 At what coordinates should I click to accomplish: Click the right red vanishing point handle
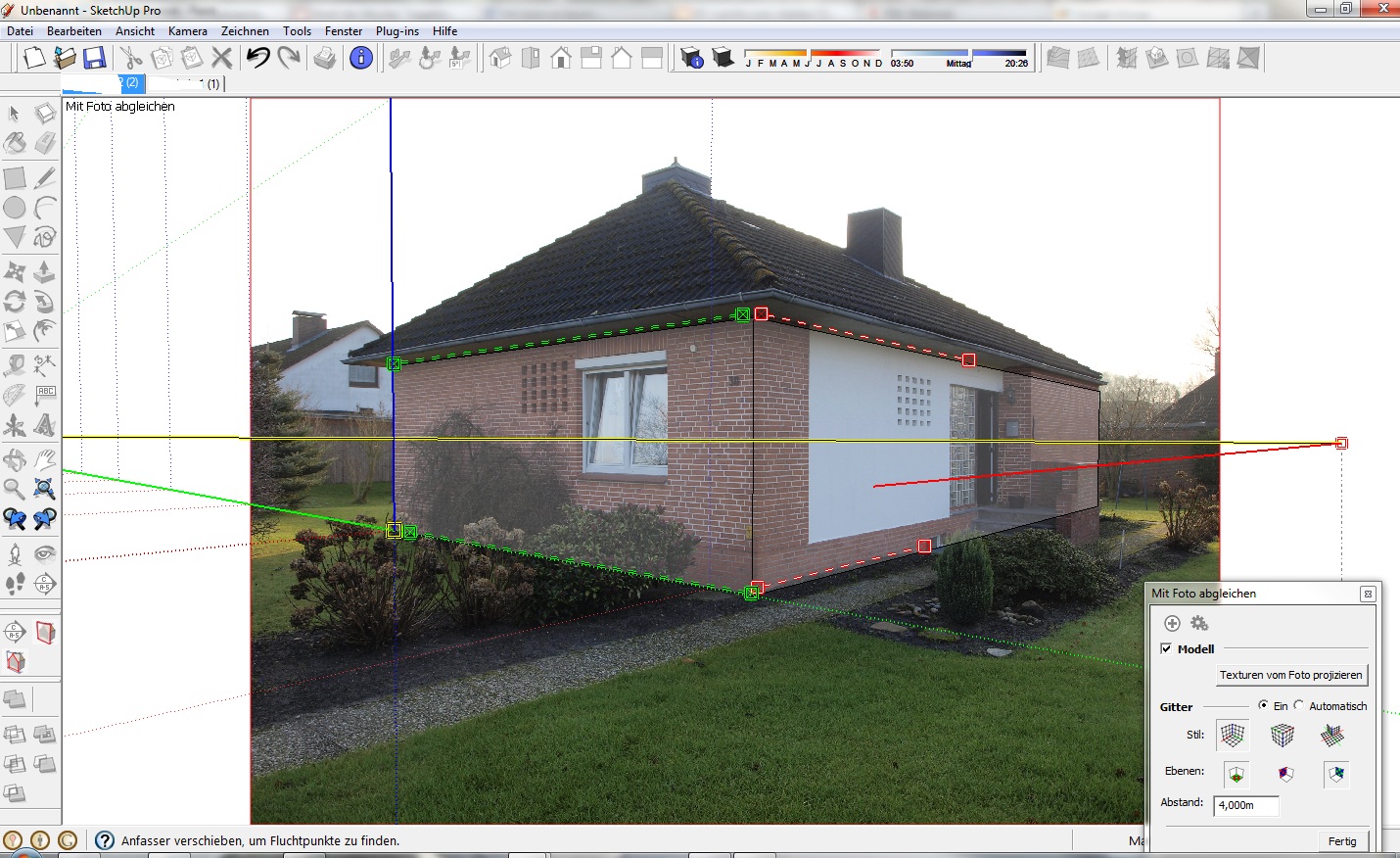[x=1342, y=443]
